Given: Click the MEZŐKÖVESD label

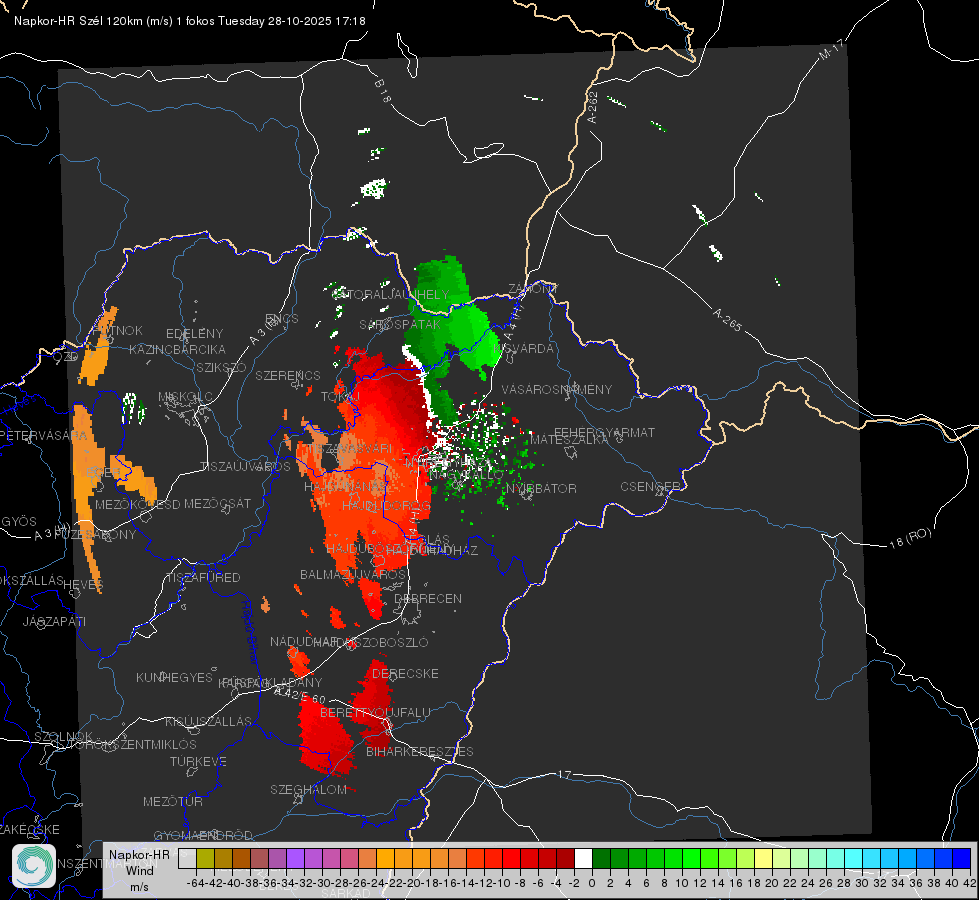Looking at the screenshot, I should click(x=137, y=504).
